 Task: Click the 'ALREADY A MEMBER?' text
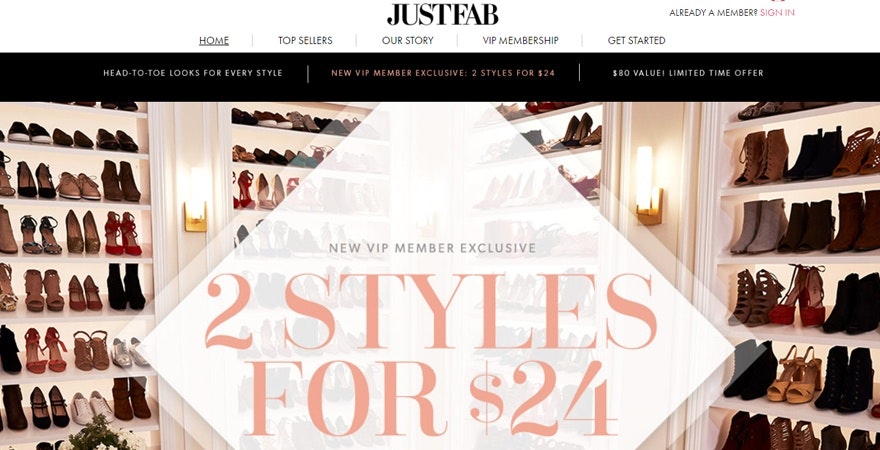pos(713,12)
